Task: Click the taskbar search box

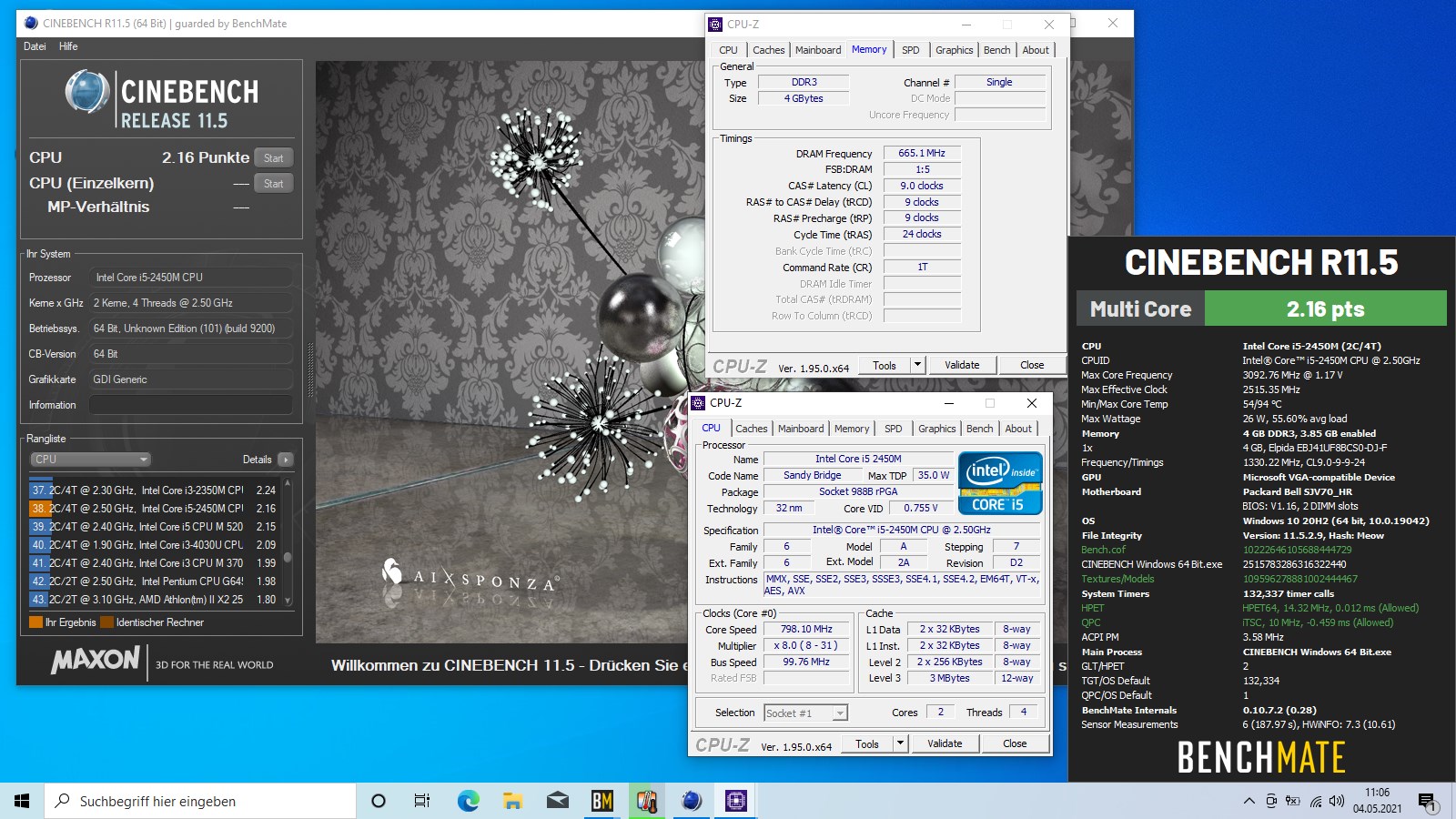Action: click(200, 801)
